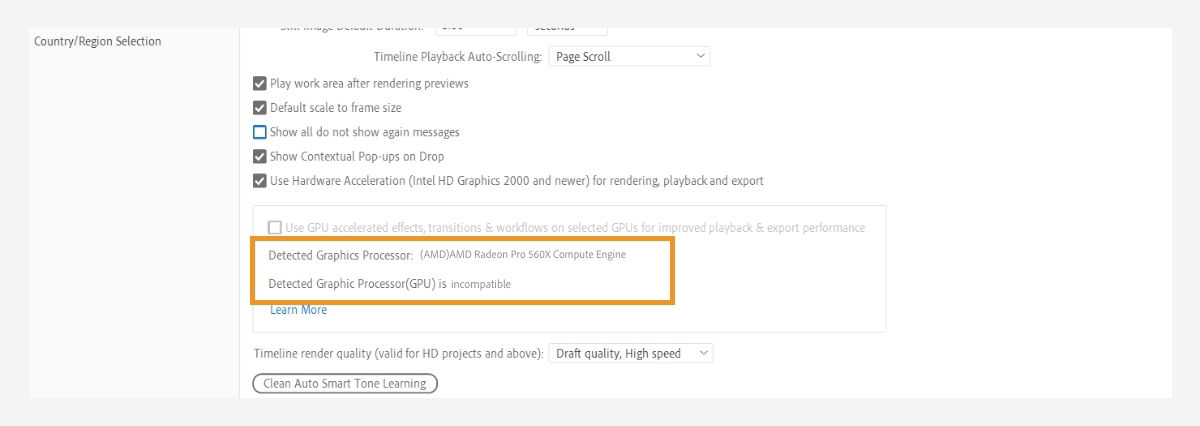Click the greyed-out GPU accelerated effects checkbox
Image resolution: width=1200 pixels, height=426 pixels.
(275, 228)
